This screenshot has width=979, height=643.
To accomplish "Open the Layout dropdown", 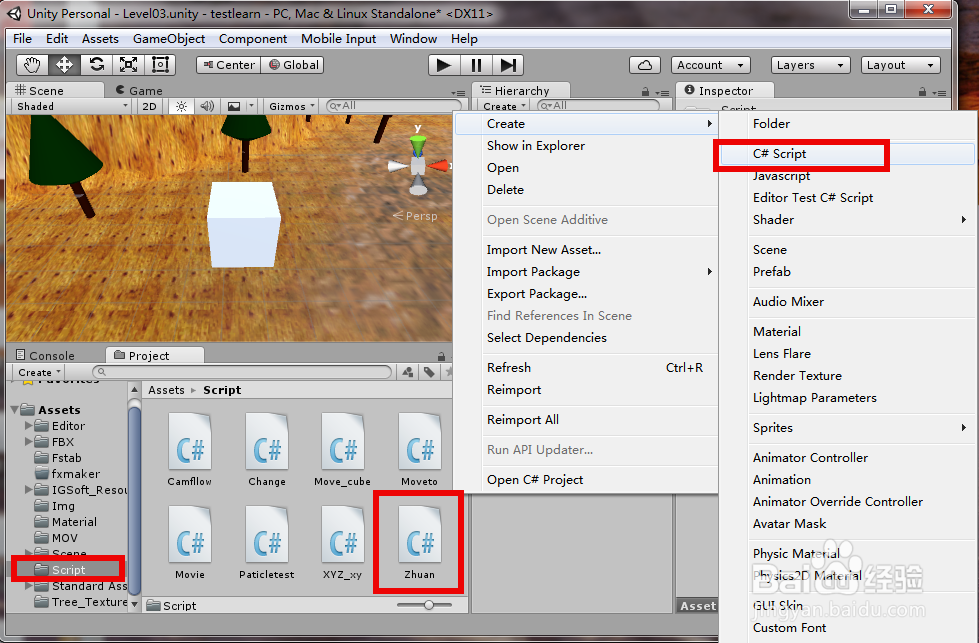I will coord(900,65).
